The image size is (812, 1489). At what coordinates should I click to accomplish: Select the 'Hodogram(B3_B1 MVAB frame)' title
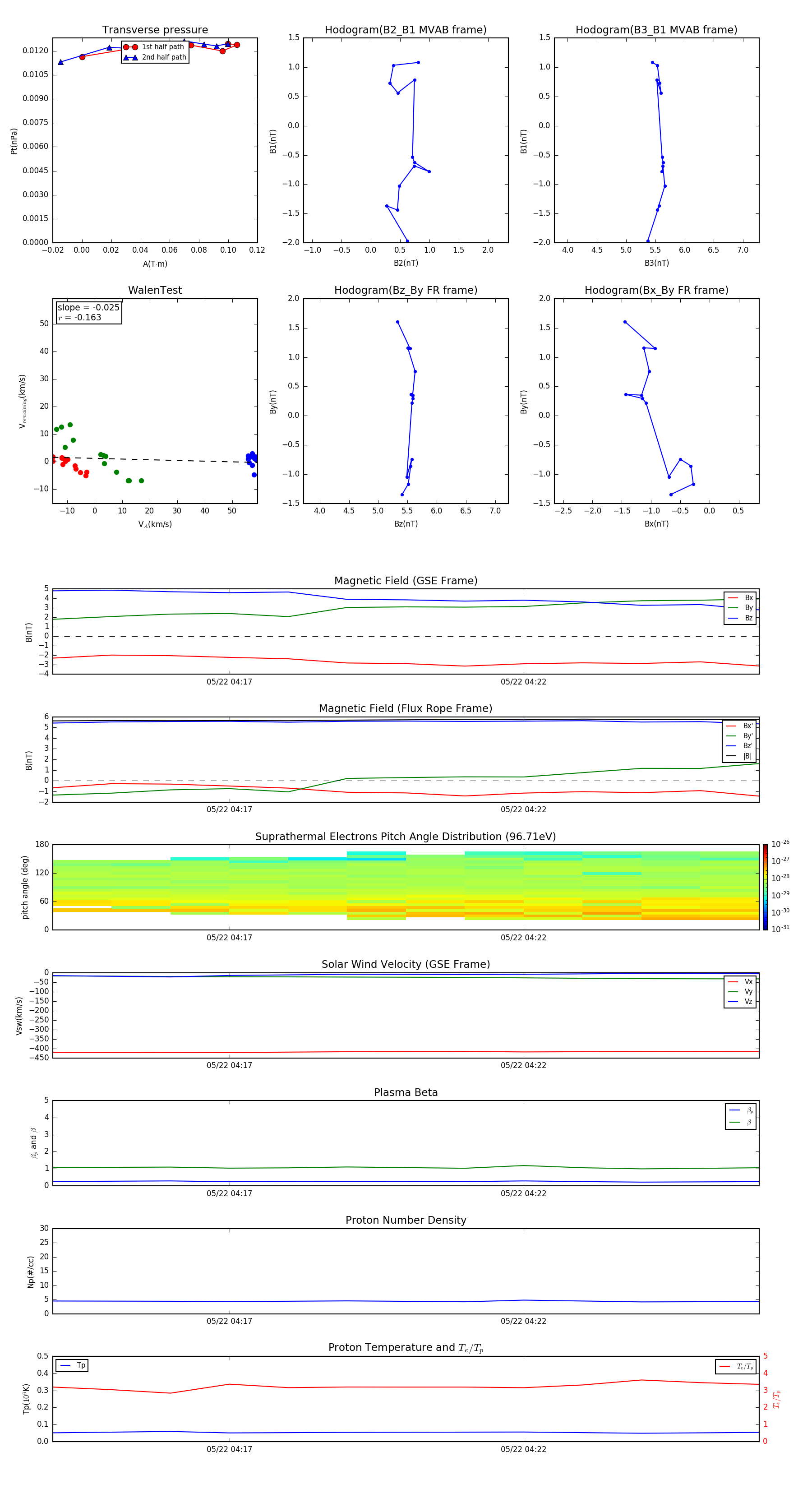pos(656,30)
